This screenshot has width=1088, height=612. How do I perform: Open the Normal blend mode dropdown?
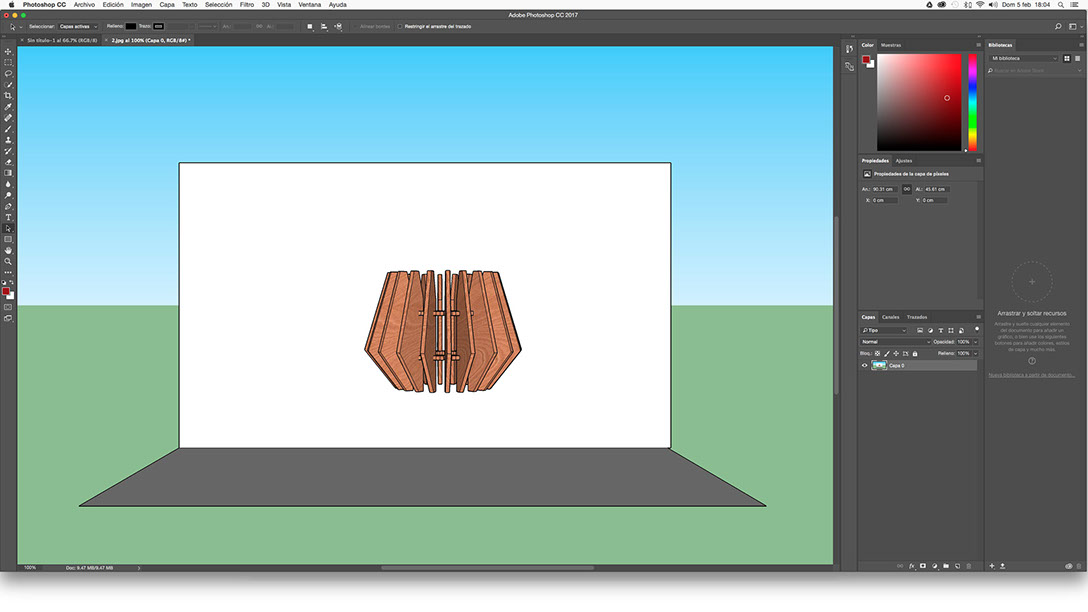pyautogui.click(x=896, y=342)
